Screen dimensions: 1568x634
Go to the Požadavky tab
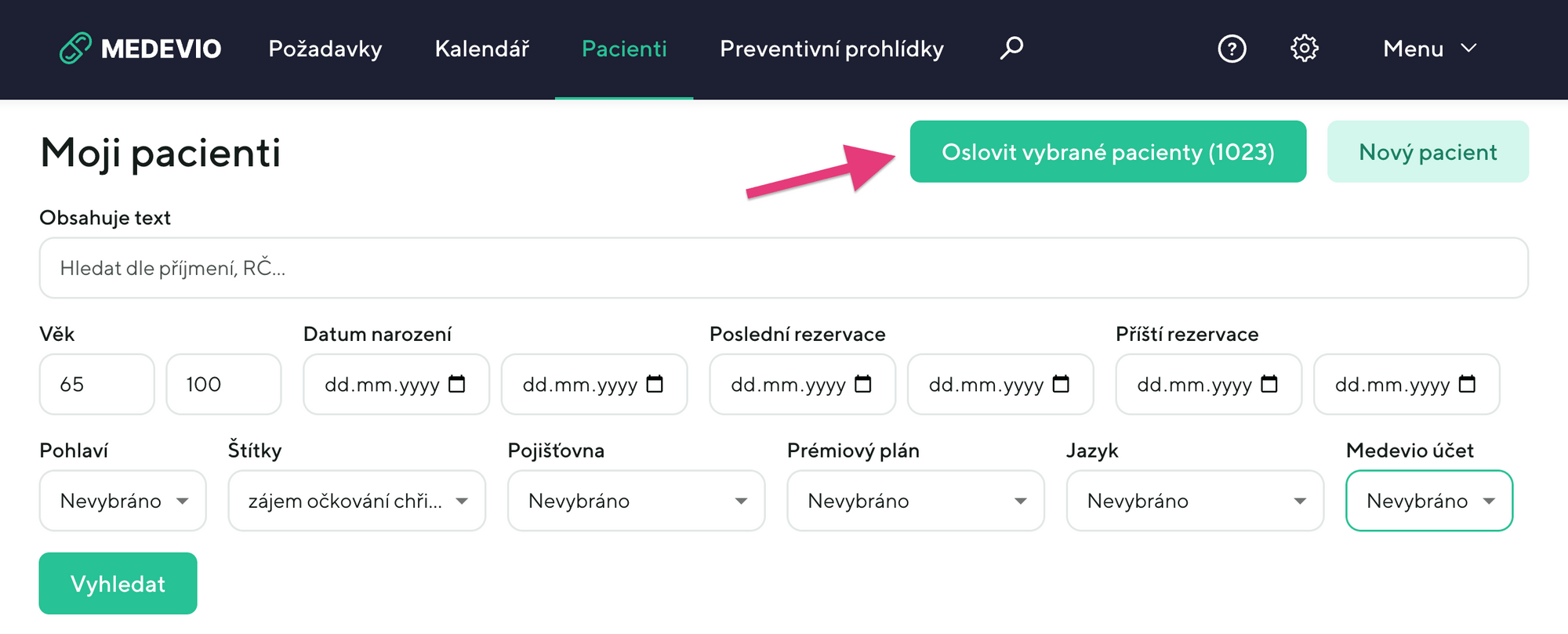tap(325, 49)
